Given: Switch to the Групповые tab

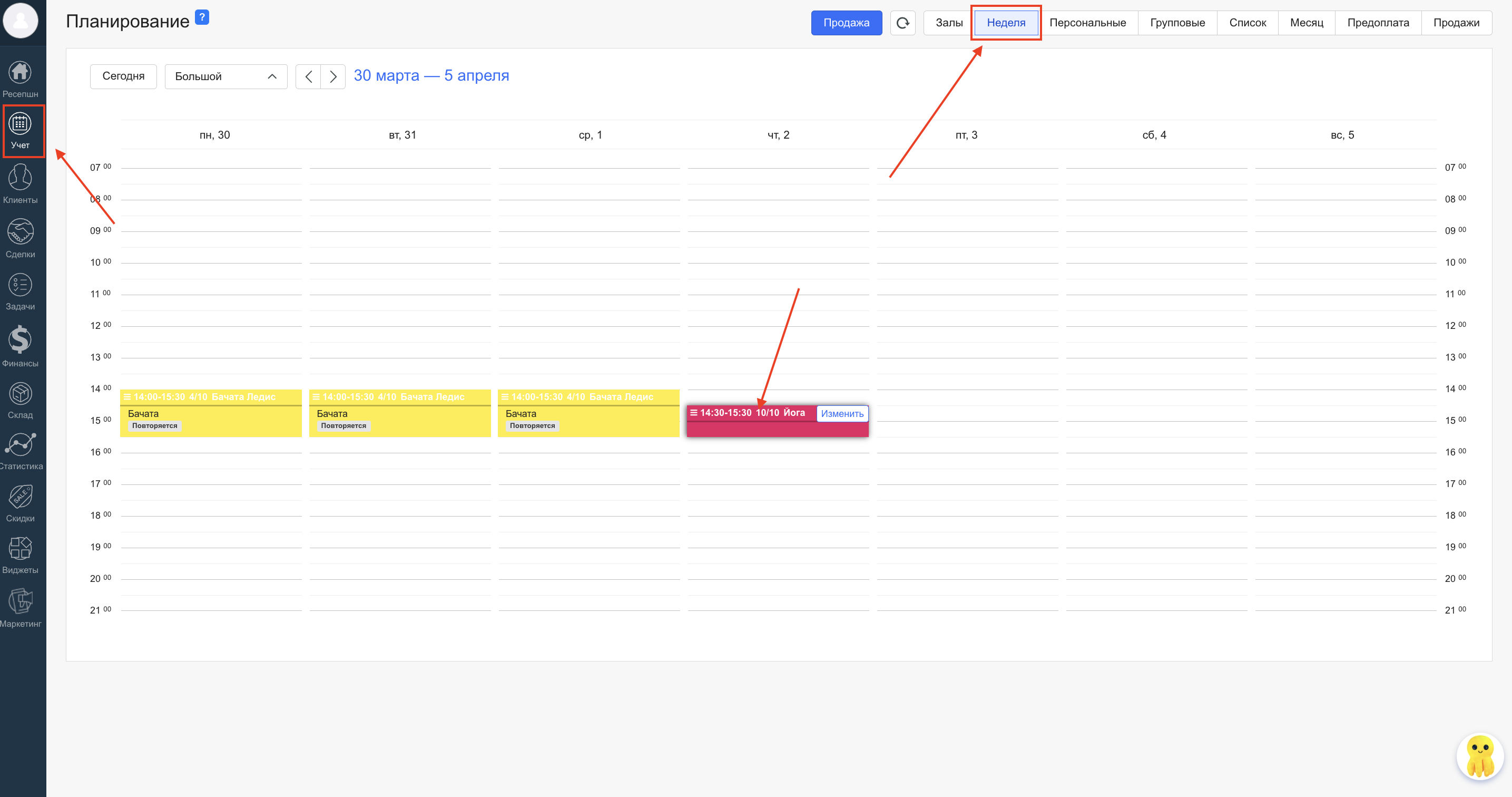Looking at the screenshot, I should tap(1177, 23).
